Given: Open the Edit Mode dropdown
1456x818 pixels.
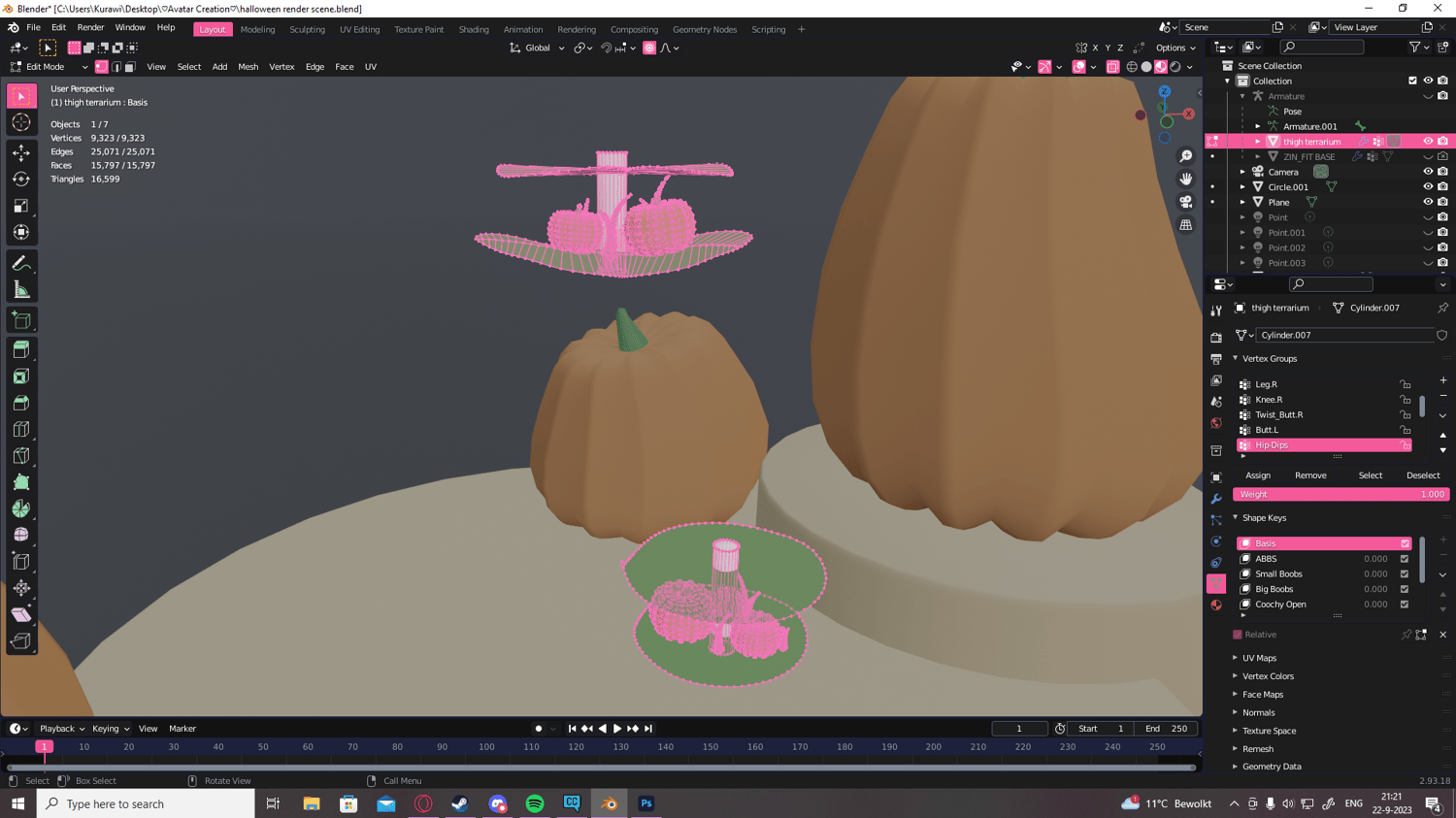Looking at the screenshot, I should click(x=49, y=67).
